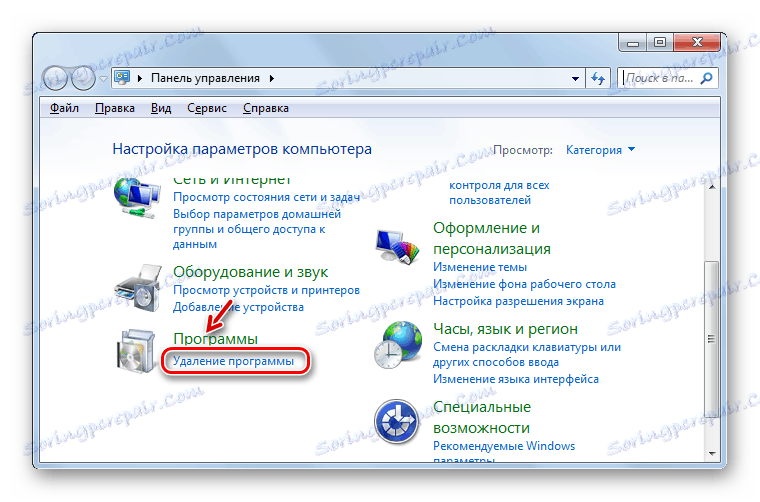Click Смена раскладки клавиатуры link
Viewport: 760px width, 502px height.
pyautogui.click(x=527, y=355)
